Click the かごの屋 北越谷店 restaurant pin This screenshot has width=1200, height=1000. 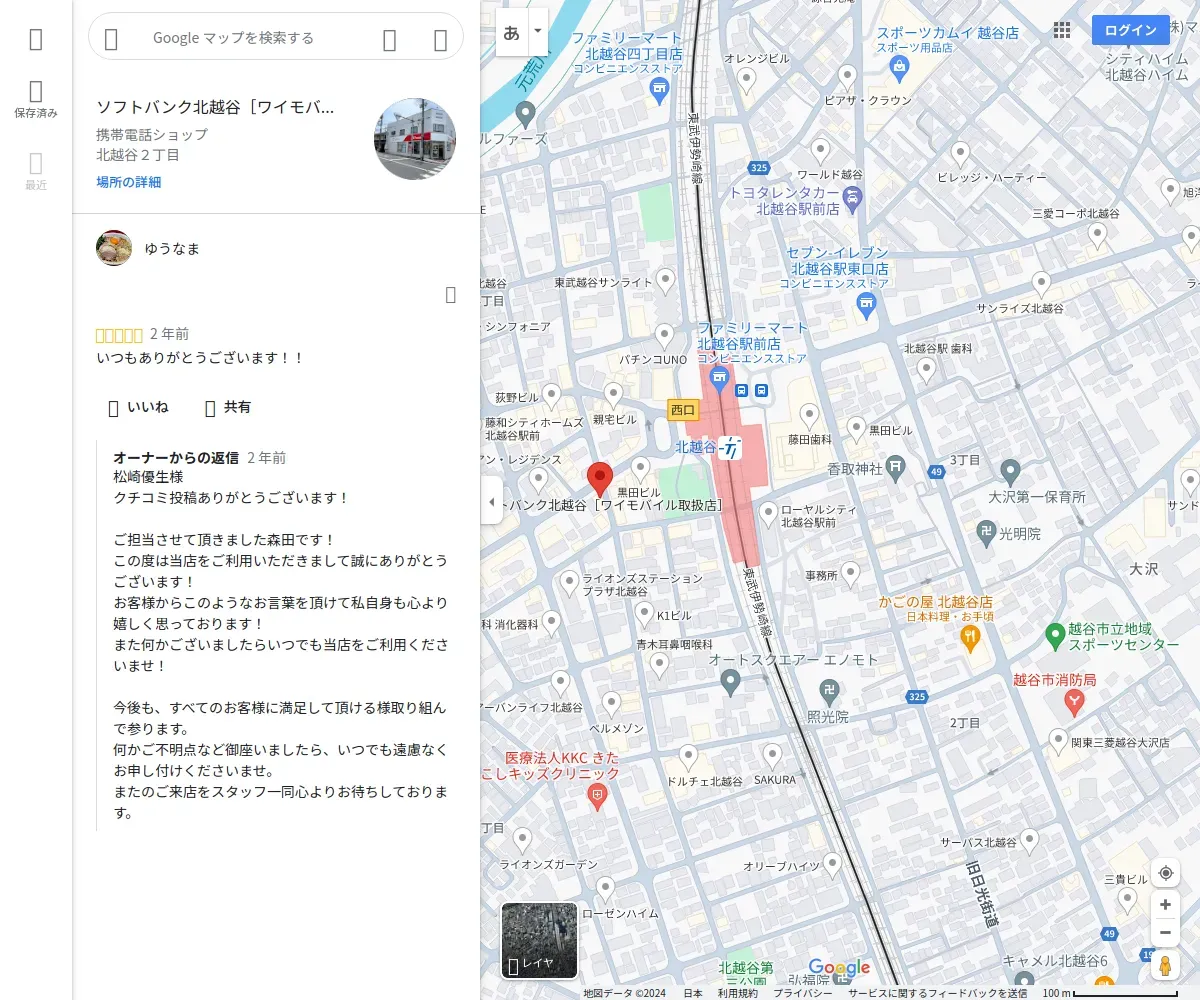point(968,640)
